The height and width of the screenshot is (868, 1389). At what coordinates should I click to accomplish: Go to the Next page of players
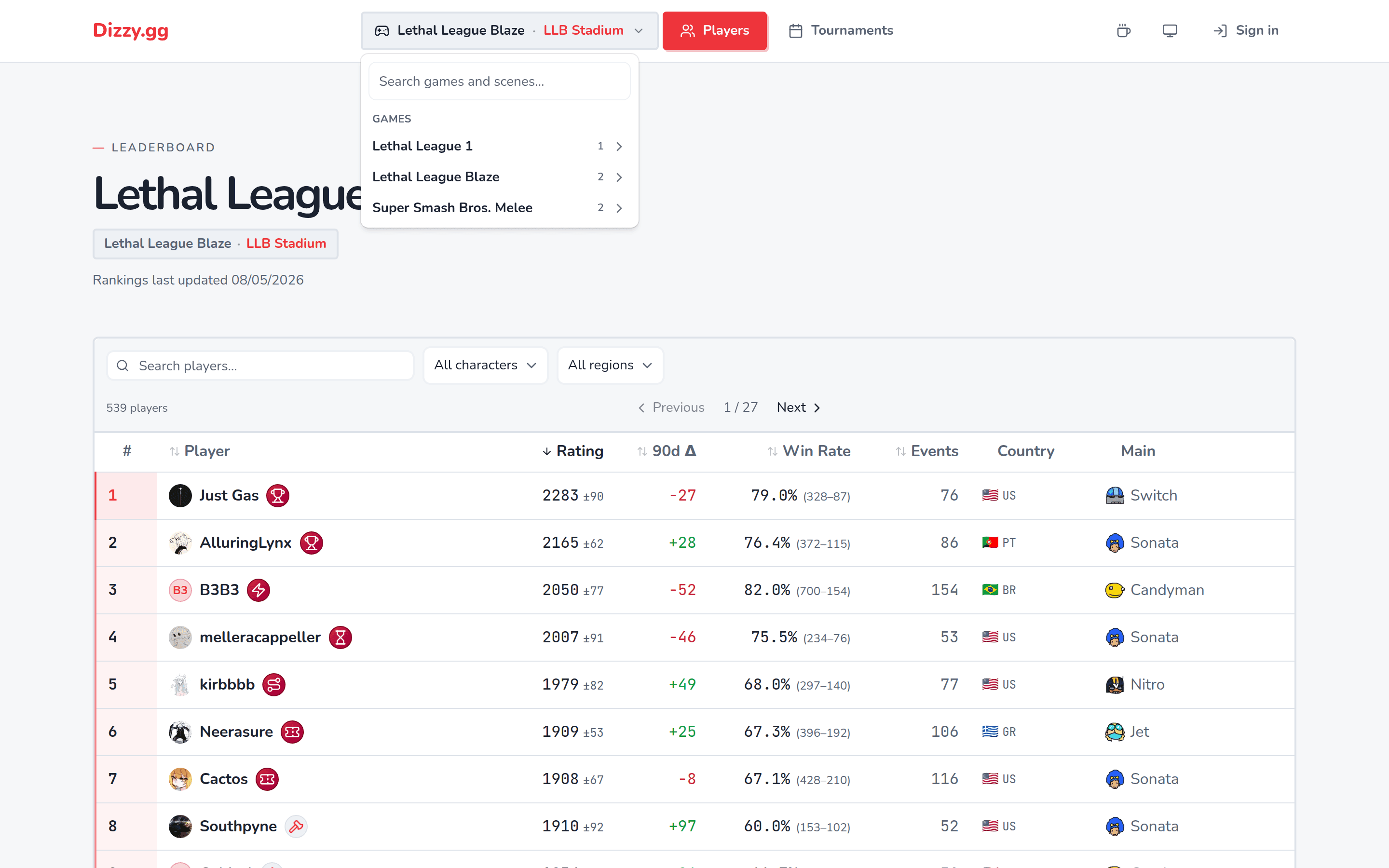click(798, 407)
